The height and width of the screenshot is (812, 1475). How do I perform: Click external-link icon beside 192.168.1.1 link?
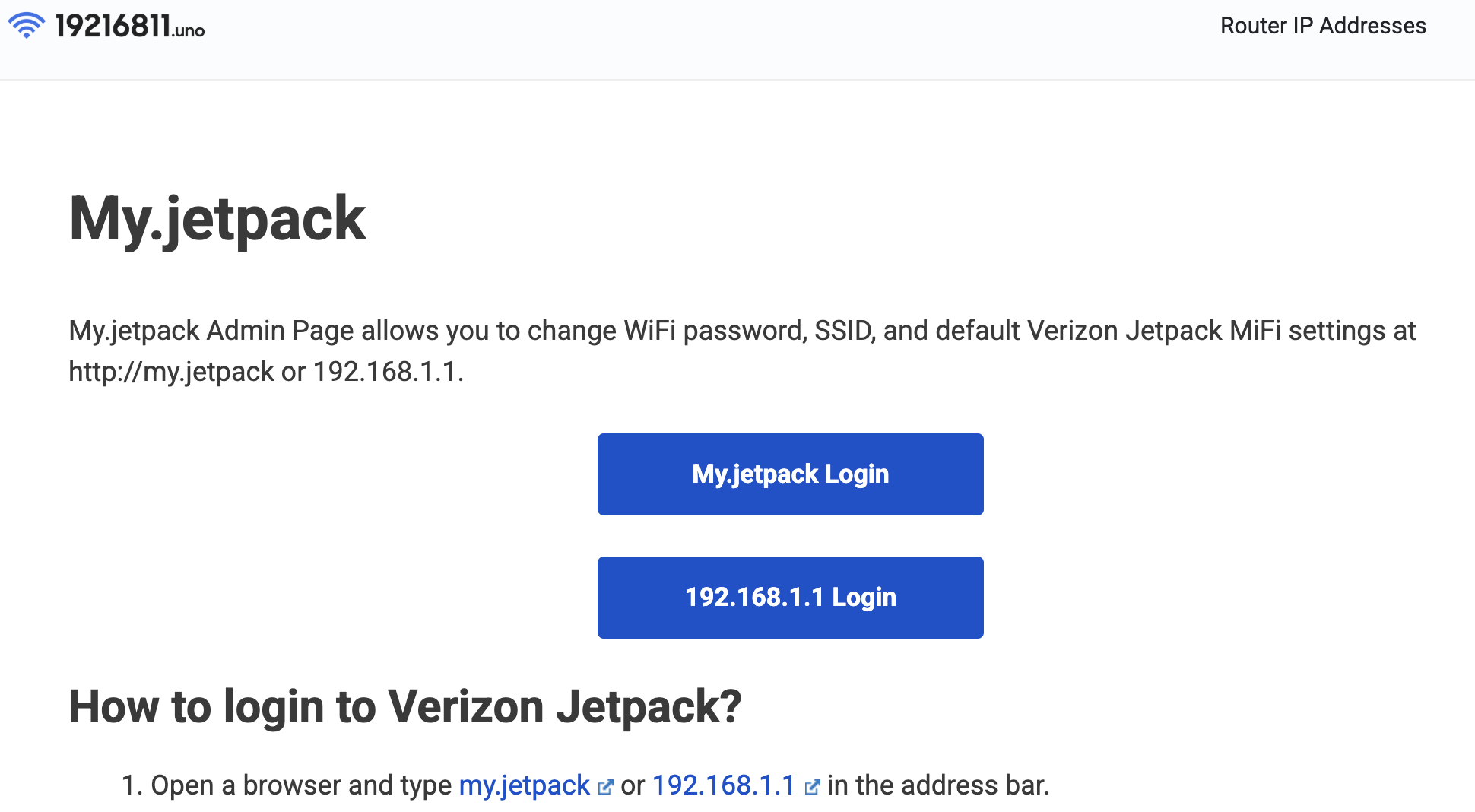point(812,787)
